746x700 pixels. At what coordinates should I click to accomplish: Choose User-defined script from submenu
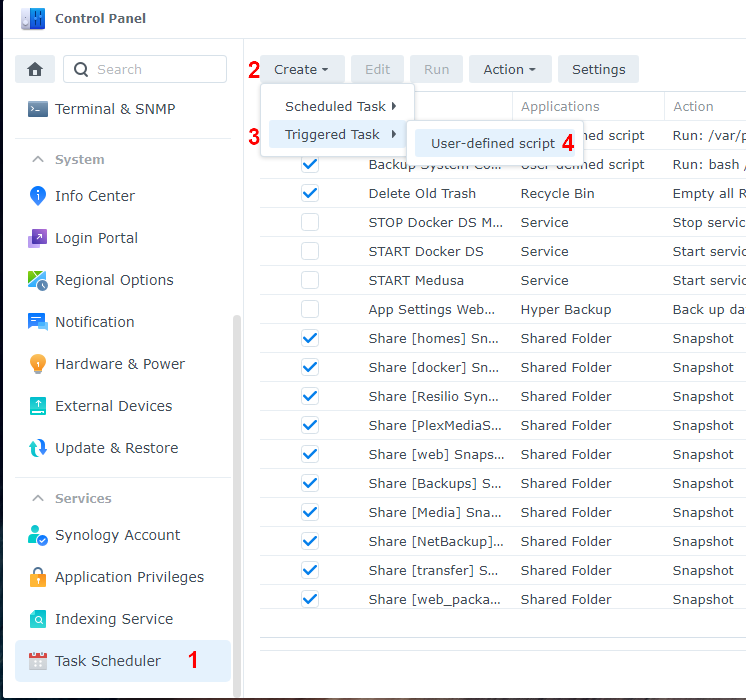click(x=492, y=143)
